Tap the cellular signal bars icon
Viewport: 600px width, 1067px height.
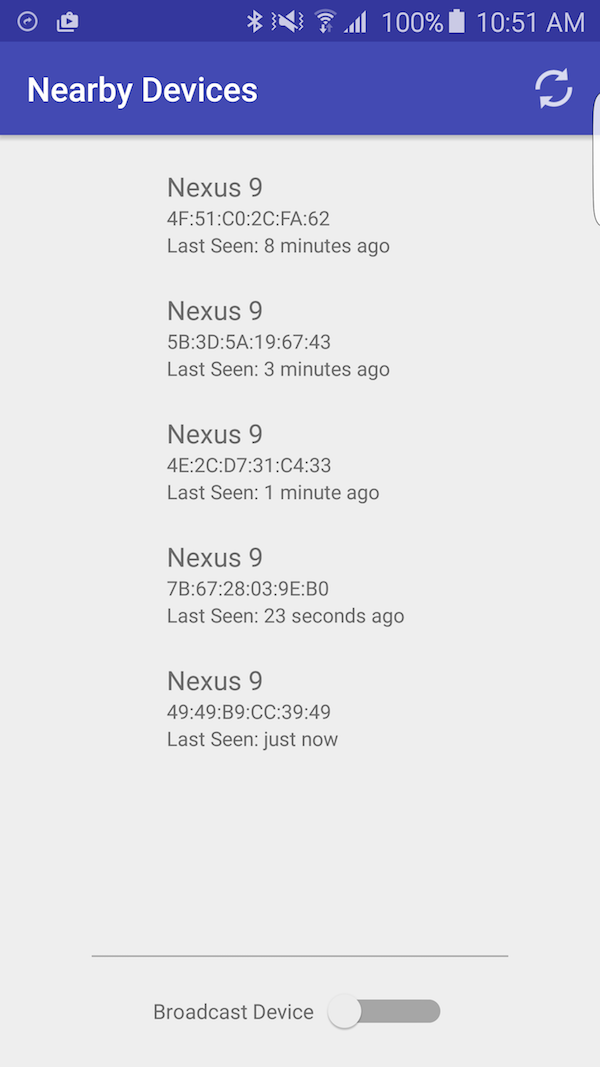pyautogui.click(x=355, y=21)
